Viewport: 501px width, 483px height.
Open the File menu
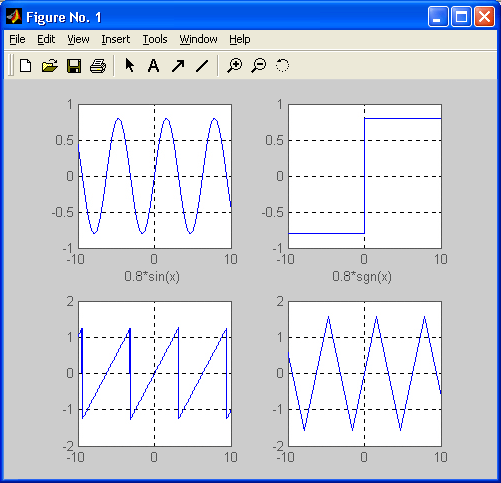coord(17,39)
